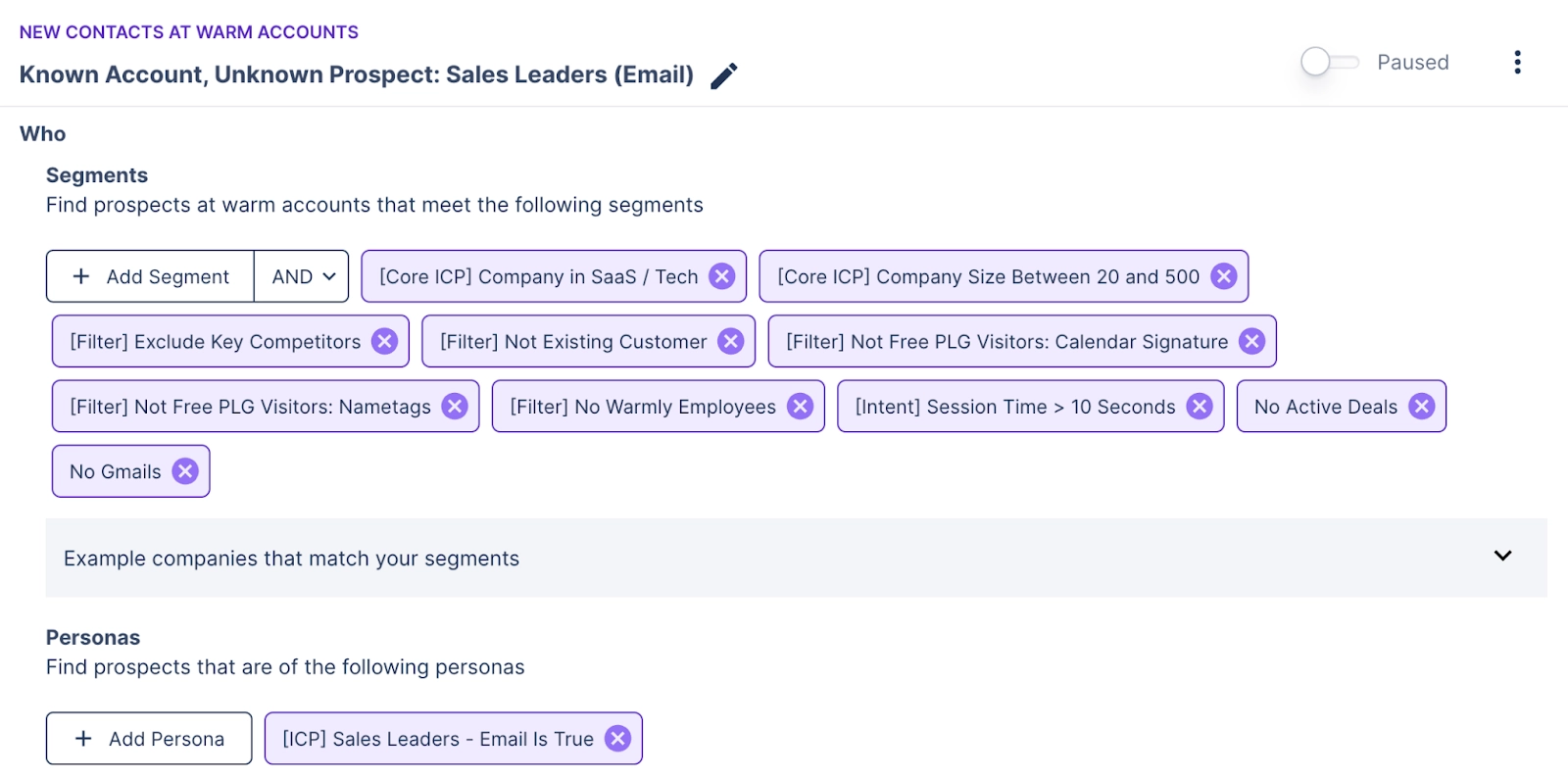Remove the Exclude Key Competitors filter
The width and height of the screenshot is (1568, 778).
point(385,341)
